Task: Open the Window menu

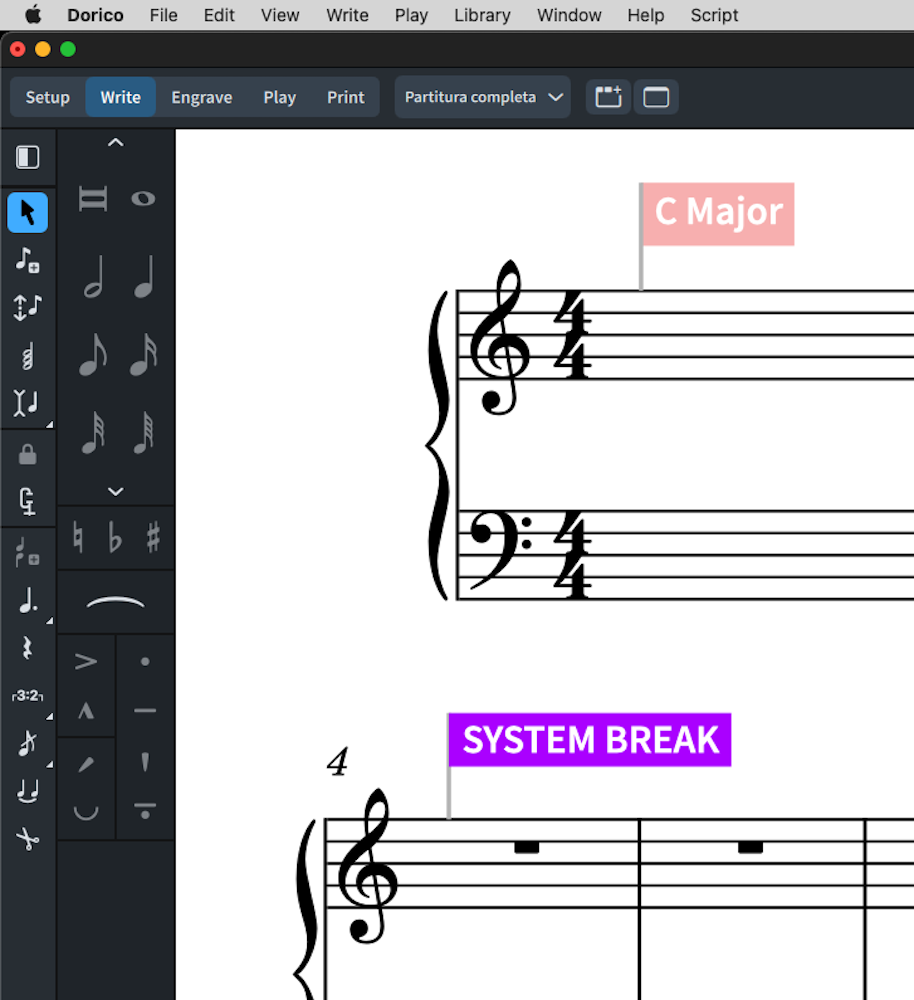Action: click(x=569, y=15)
